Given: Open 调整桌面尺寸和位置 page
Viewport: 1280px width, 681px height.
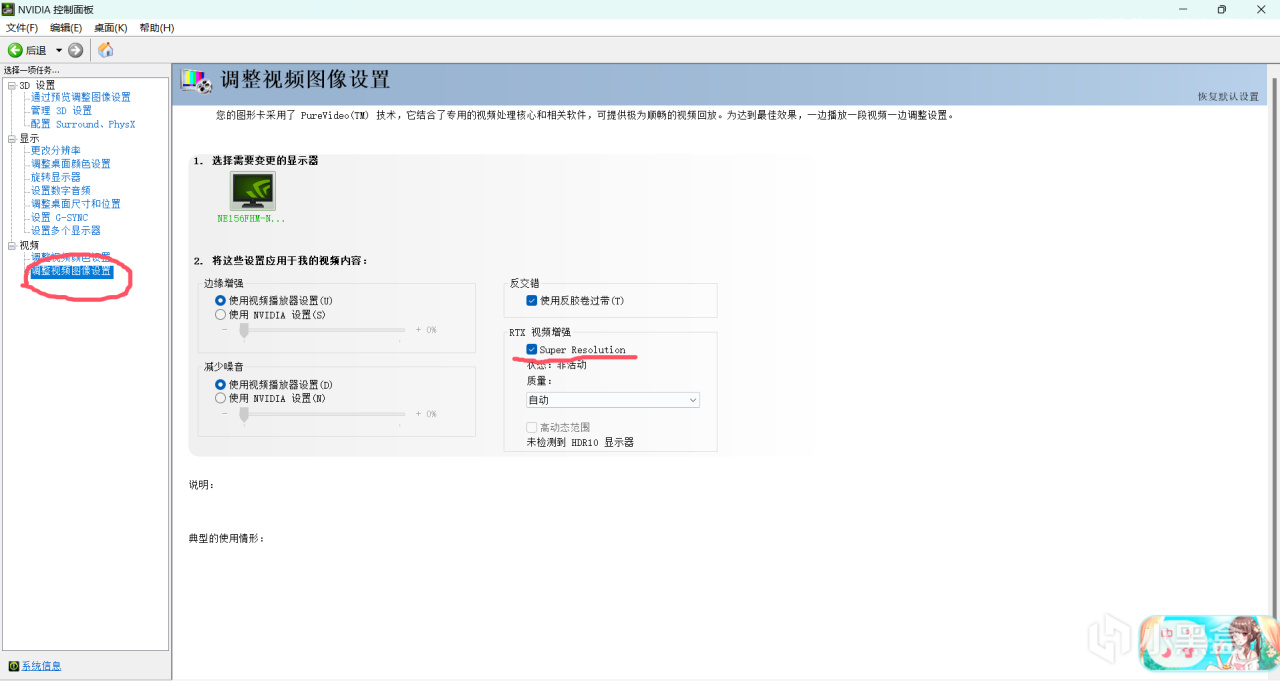Looking at the screenshot, I should 75,203.
